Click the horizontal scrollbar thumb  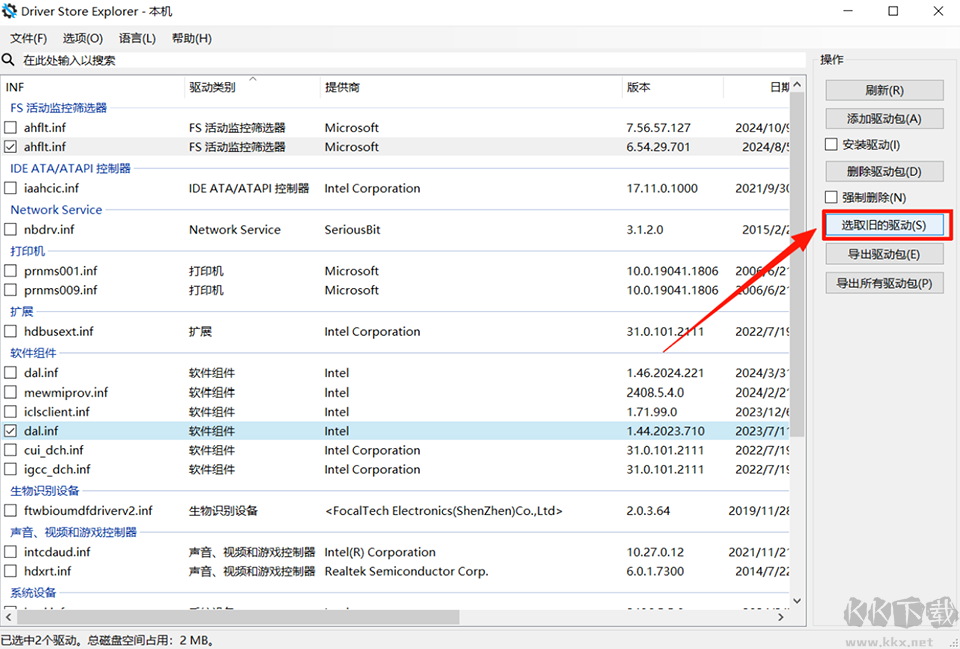(x=238, y=617)
